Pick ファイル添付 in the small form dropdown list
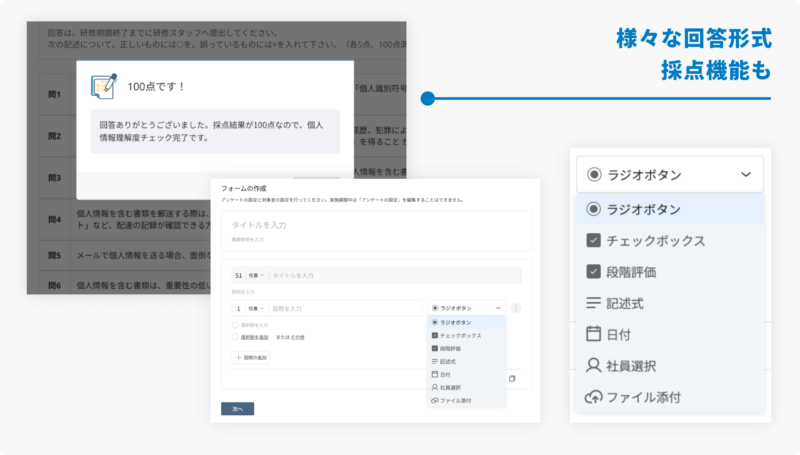Viewport: 800px width, 455px height. coord(457,399)
